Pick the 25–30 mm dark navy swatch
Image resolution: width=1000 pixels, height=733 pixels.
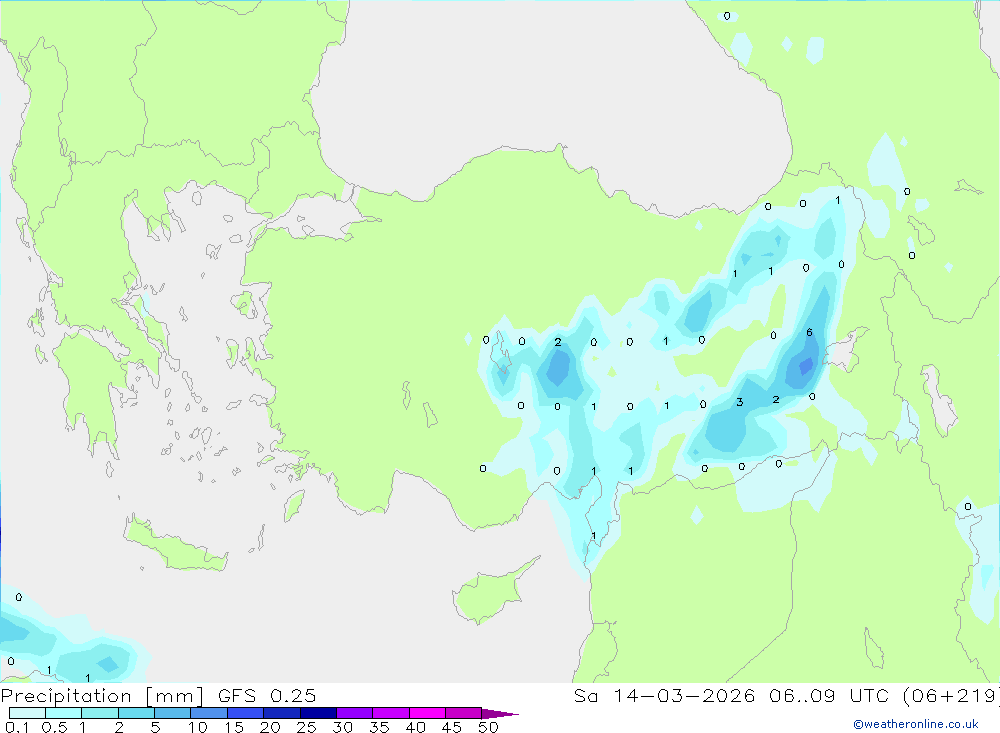coord(318,713)
